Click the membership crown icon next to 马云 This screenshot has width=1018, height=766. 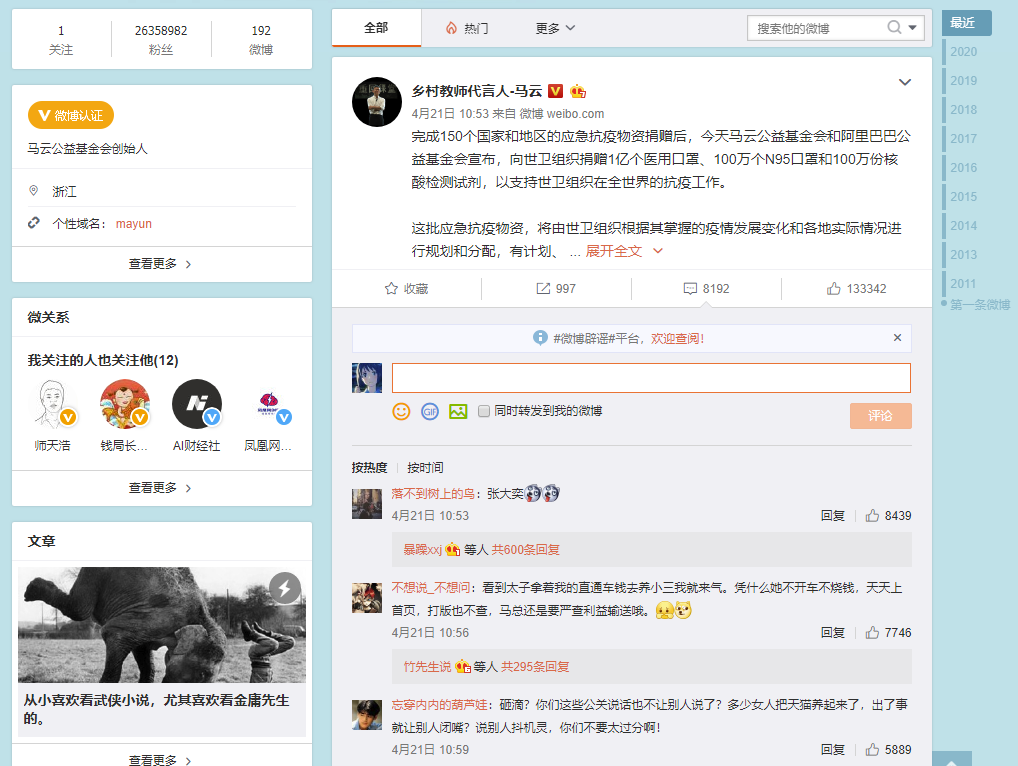pyautogui.click(x=578, y=92)
